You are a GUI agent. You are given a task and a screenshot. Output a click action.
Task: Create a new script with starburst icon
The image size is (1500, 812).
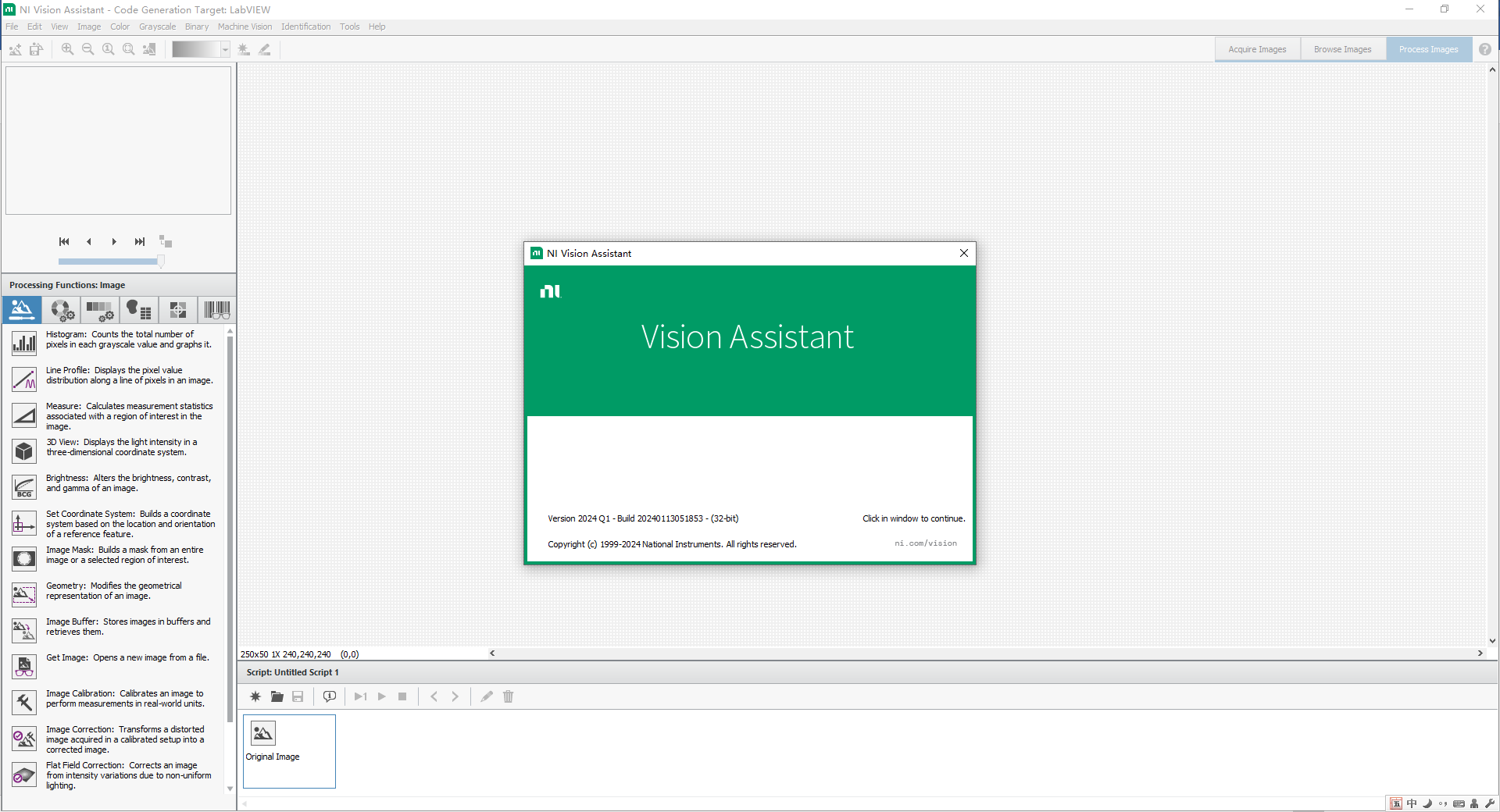(255, 696)
